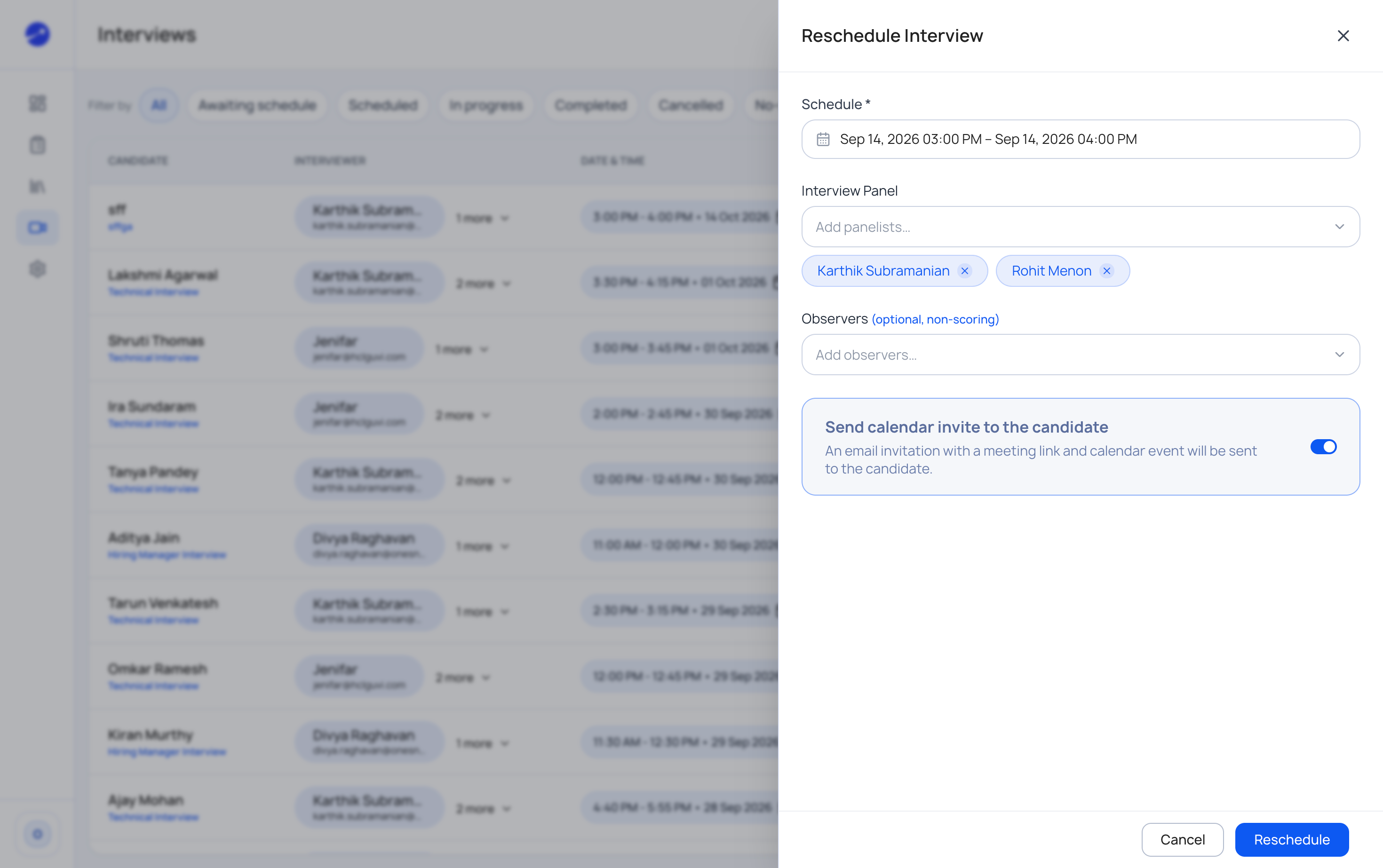Open the dashboard grid icon in sidebar
The height and width of the screenshot is (868, 1383).
(37, 103)
